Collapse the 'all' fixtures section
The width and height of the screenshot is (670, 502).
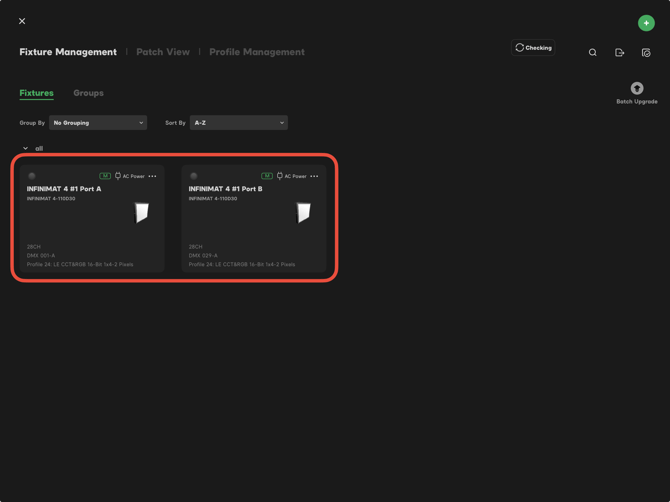[x=26, y=148]
